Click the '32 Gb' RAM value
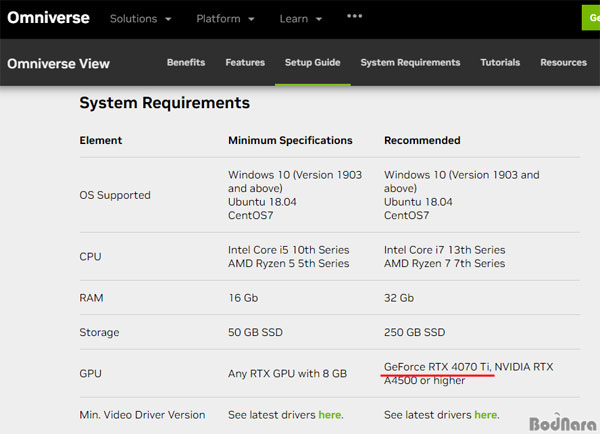Image resolution: width=600 pixels, height=434 pixels. coord(399,298)
